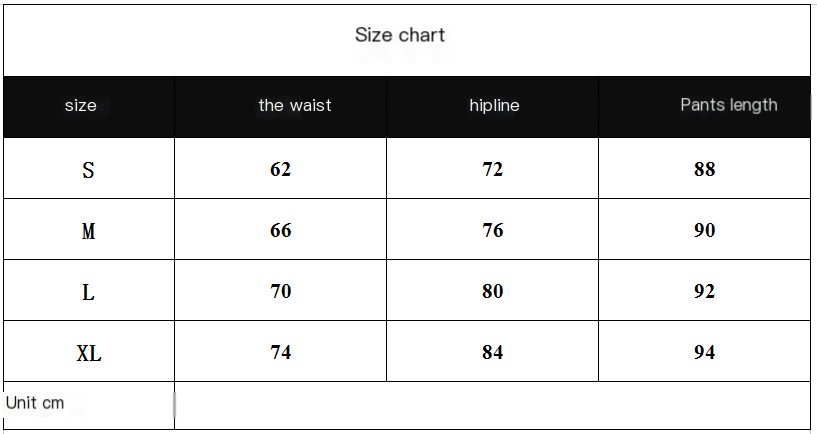Select pants length value 94
This screenshot has height=434, width=817.
[x=705, y=352]
